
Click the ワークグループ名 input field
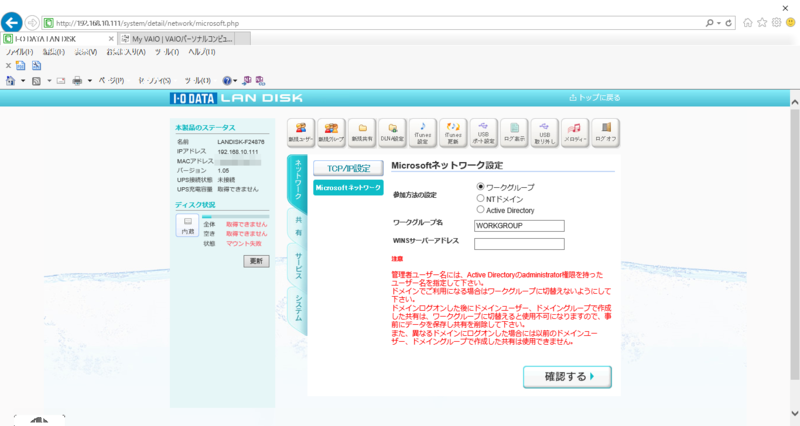pyautogui.click(x=519, y=225)
